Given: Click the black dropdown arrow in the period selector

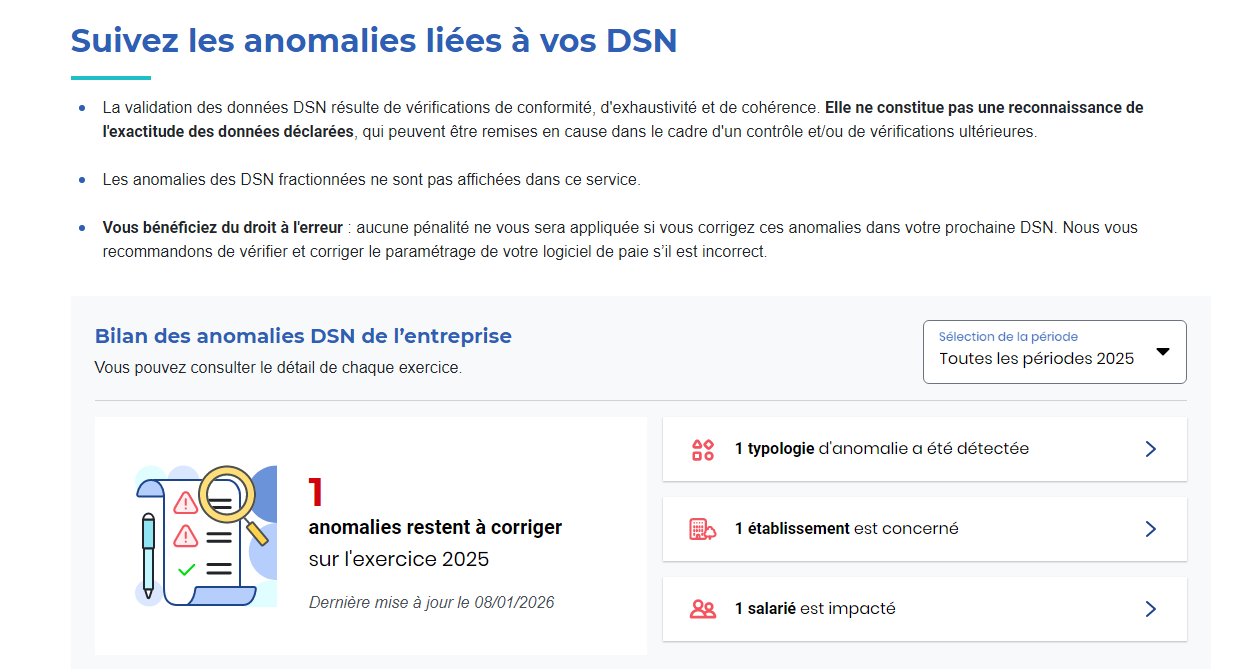Looking at the screenshot, I should point(1163,351).
